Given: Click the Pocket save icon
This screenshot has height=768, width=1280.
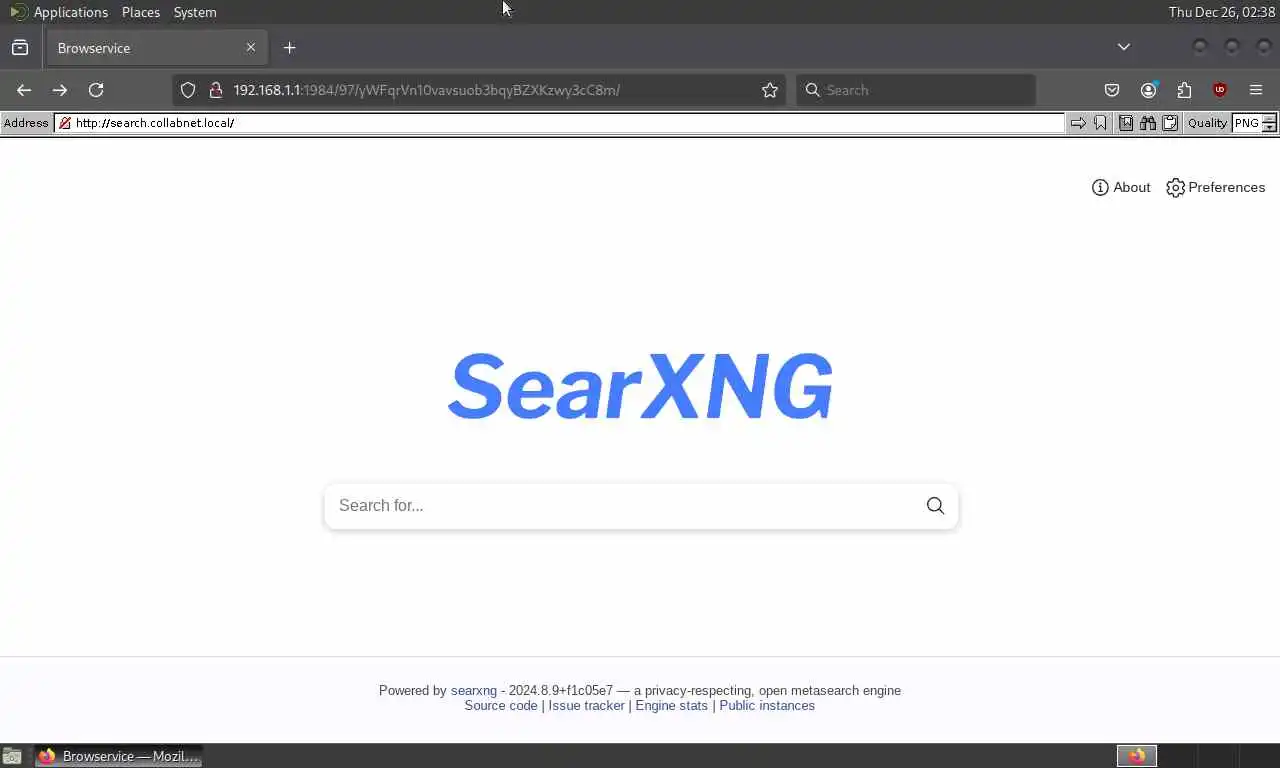Looking at the screenshot, I should coord(1112,90).
